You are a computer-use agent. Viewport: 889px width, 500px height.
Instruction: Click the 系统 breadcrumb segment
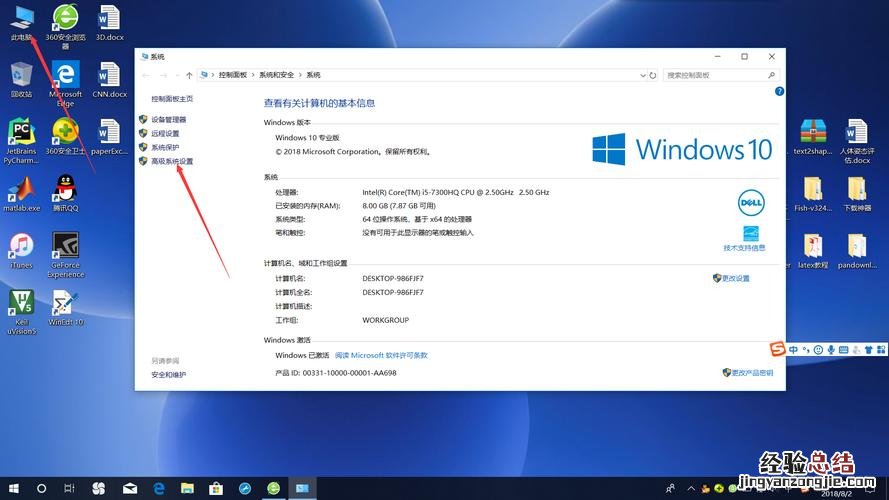(314, 75)
